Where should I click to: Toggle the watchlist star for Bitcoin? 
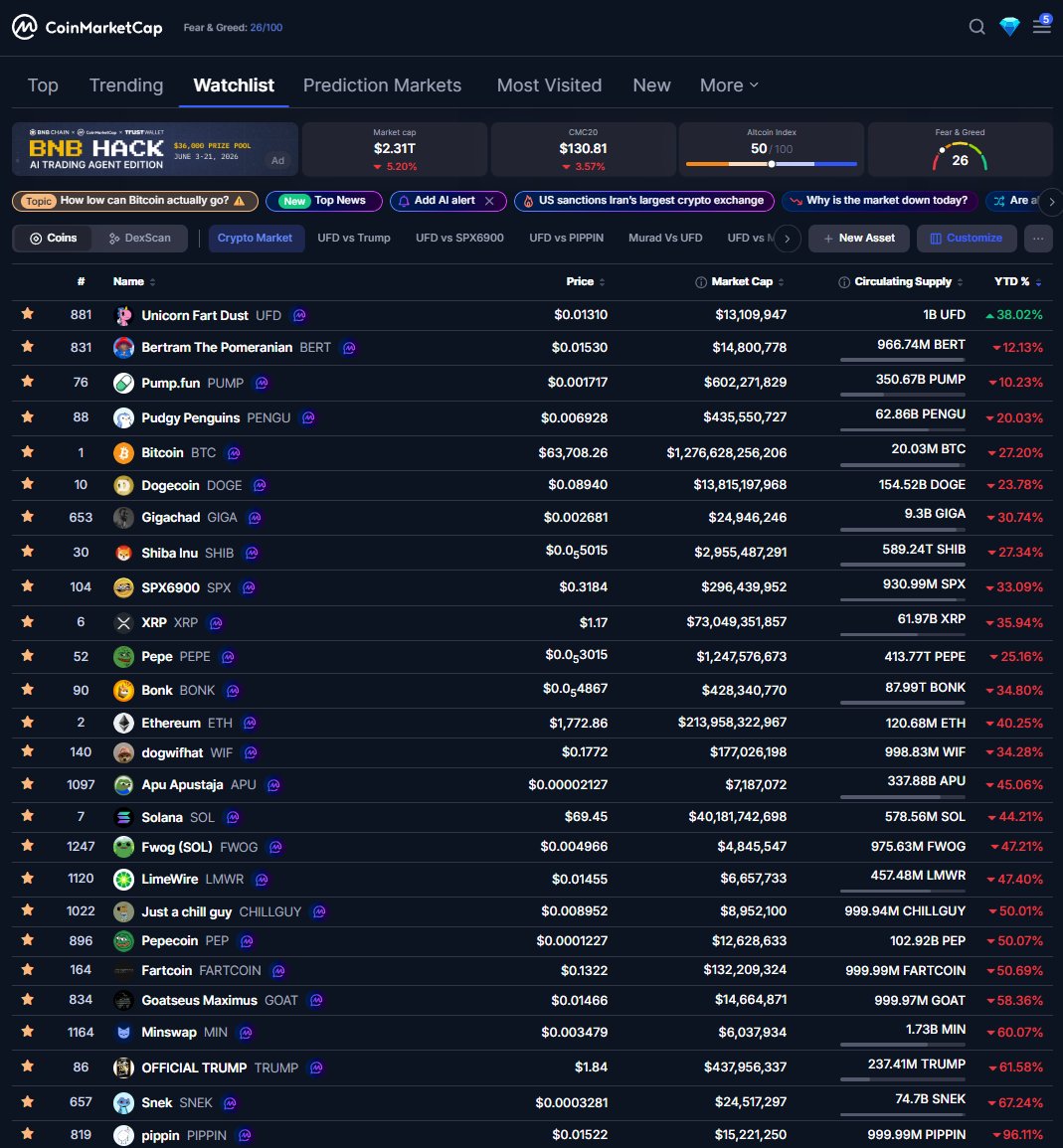[x=28, y=451]
